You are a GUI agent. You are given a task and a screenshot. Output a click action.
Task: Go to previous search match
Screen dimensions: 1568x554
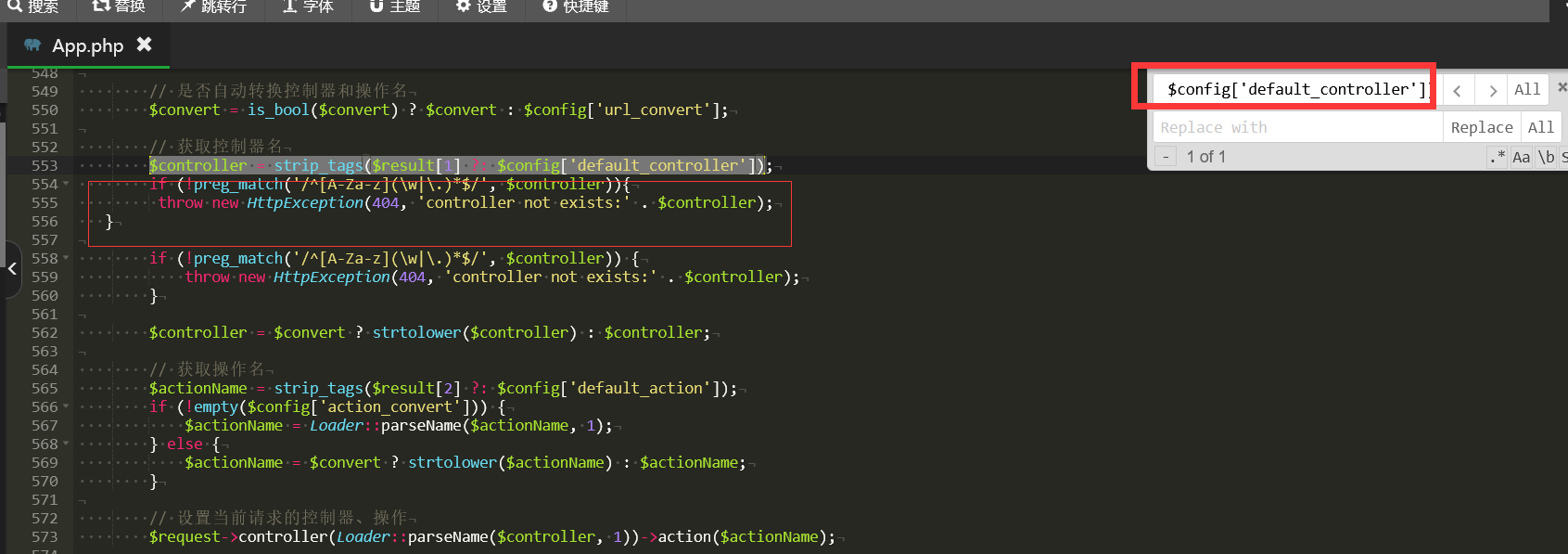click(x=1458, y=90)
